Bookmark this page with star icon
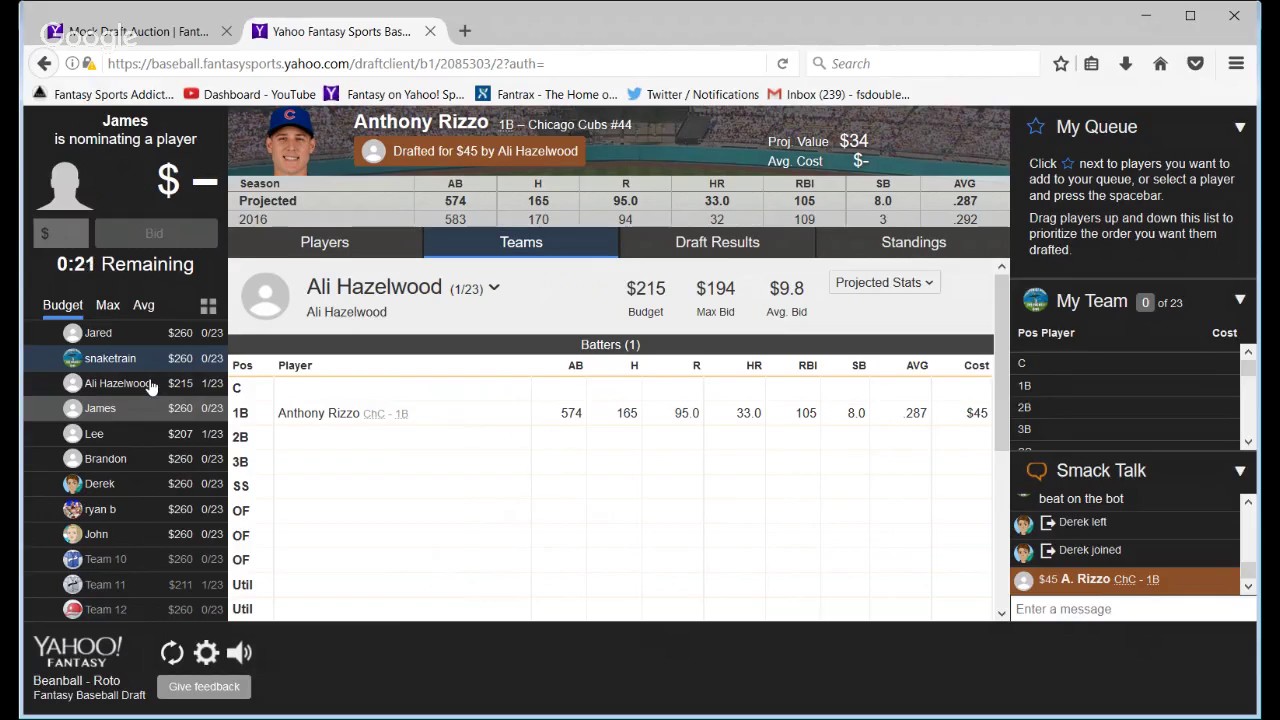 pos(1061,63)
